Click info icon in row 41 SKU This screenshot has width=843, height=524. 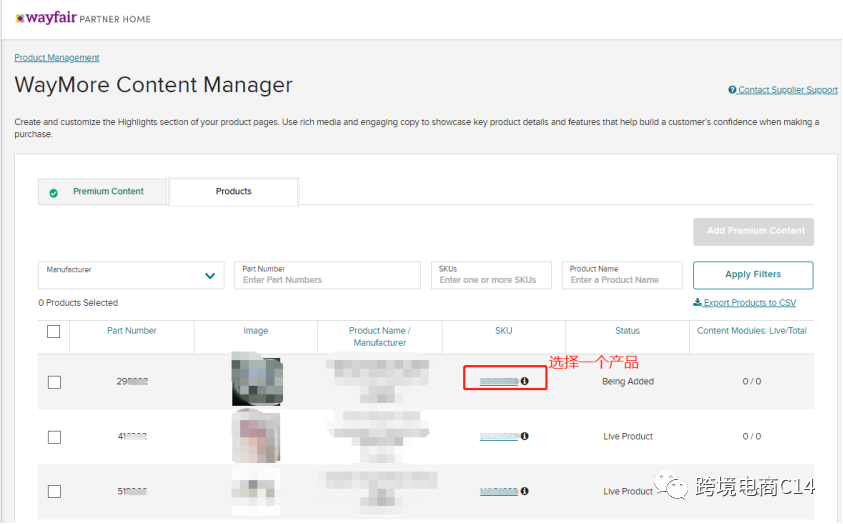(525, 436)
